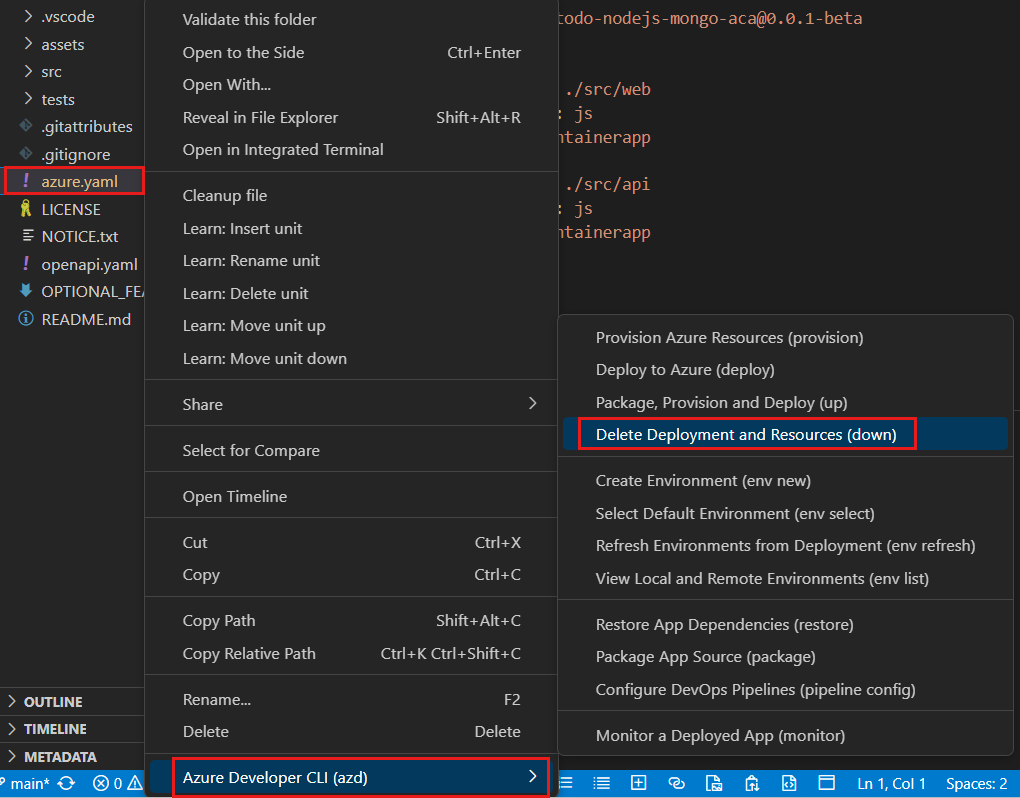Choose Open Timeline
The height and width of the screenshot is (798, 1020).
point(351,496)
